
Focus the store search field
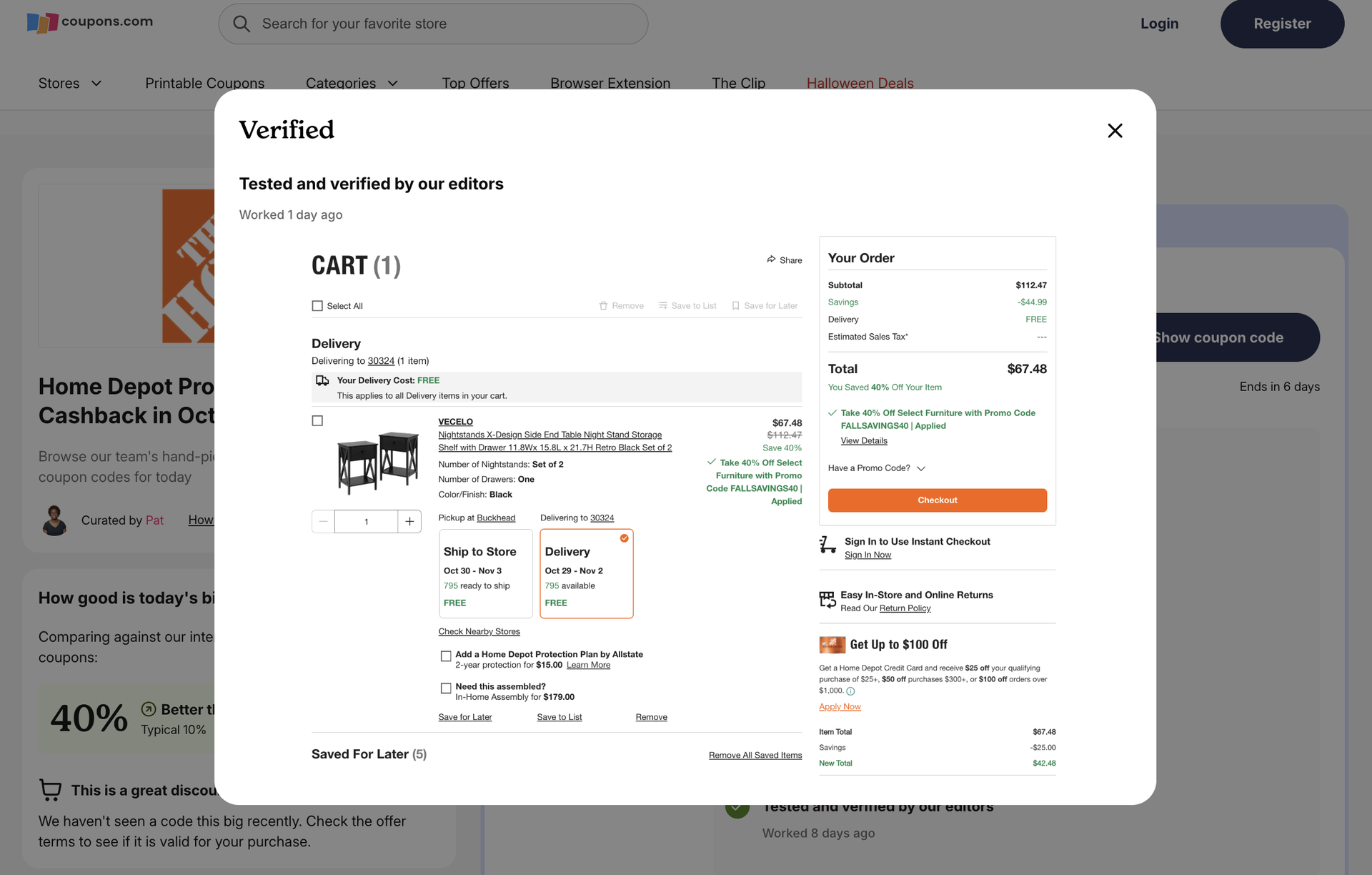(x=433, y=24)
